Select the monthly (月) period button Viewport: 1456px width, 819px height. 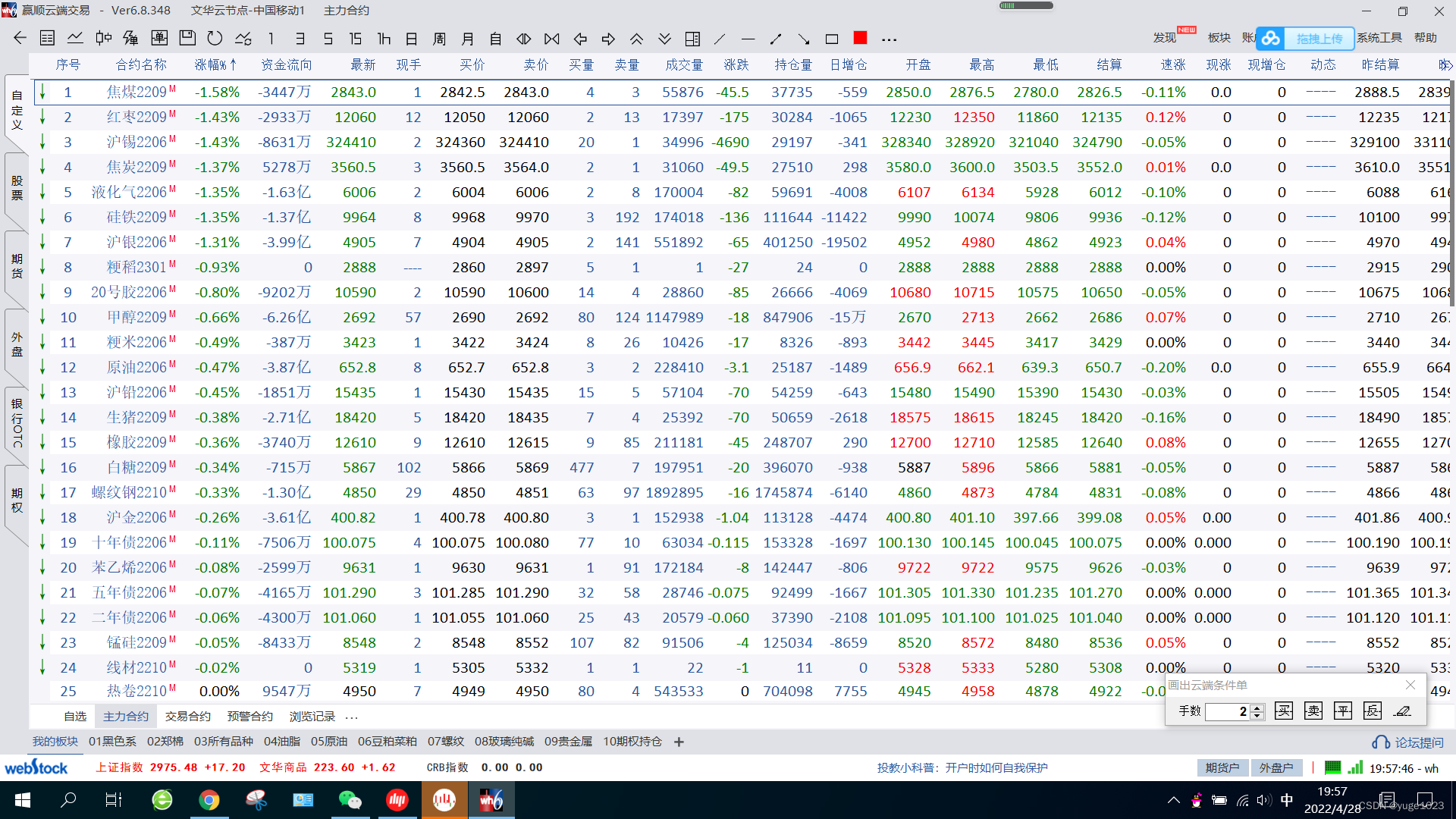(468, 38)
